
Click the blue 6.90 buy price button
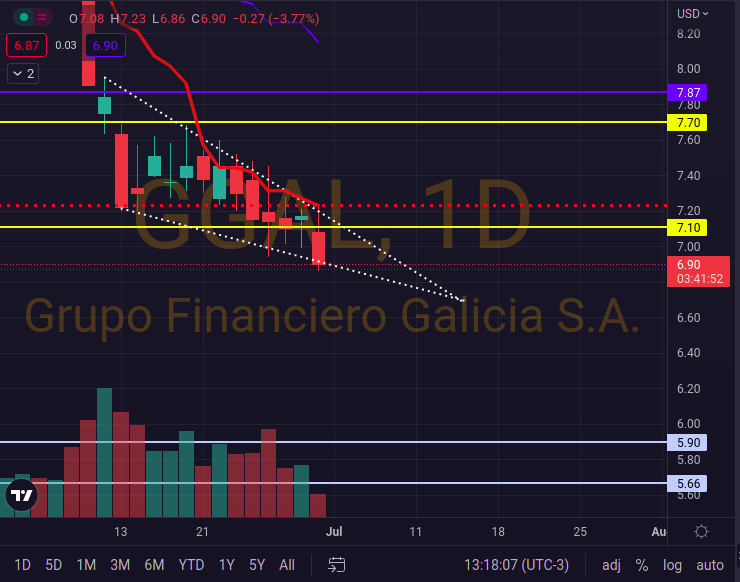tap(105, 45)
